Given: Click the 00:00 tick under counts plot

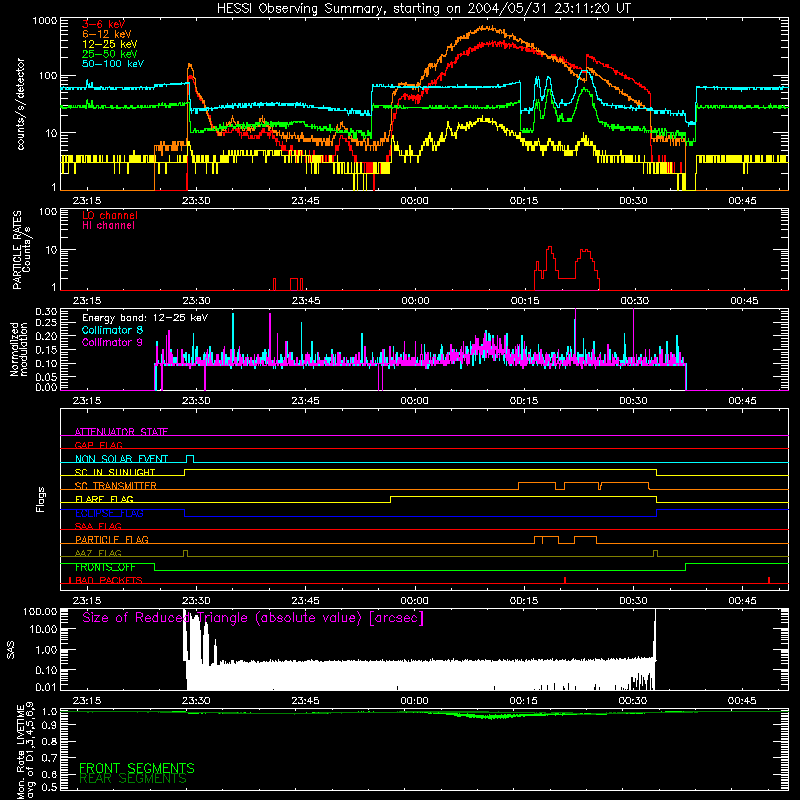Looking at the screenshot, I should click(x=414, y=201).
